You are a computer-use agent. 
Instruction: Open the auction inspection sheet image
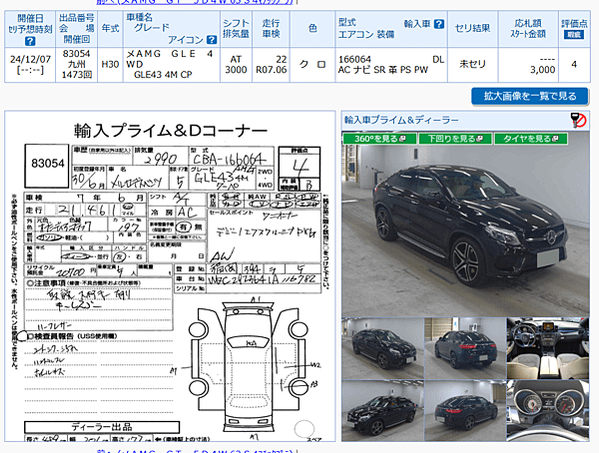coord(170,276)
